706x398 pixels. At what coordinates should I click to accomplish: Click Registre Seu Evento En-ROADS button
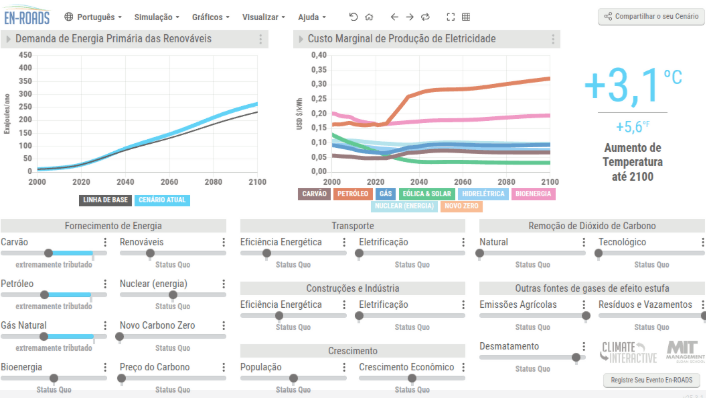coord(651,380)
